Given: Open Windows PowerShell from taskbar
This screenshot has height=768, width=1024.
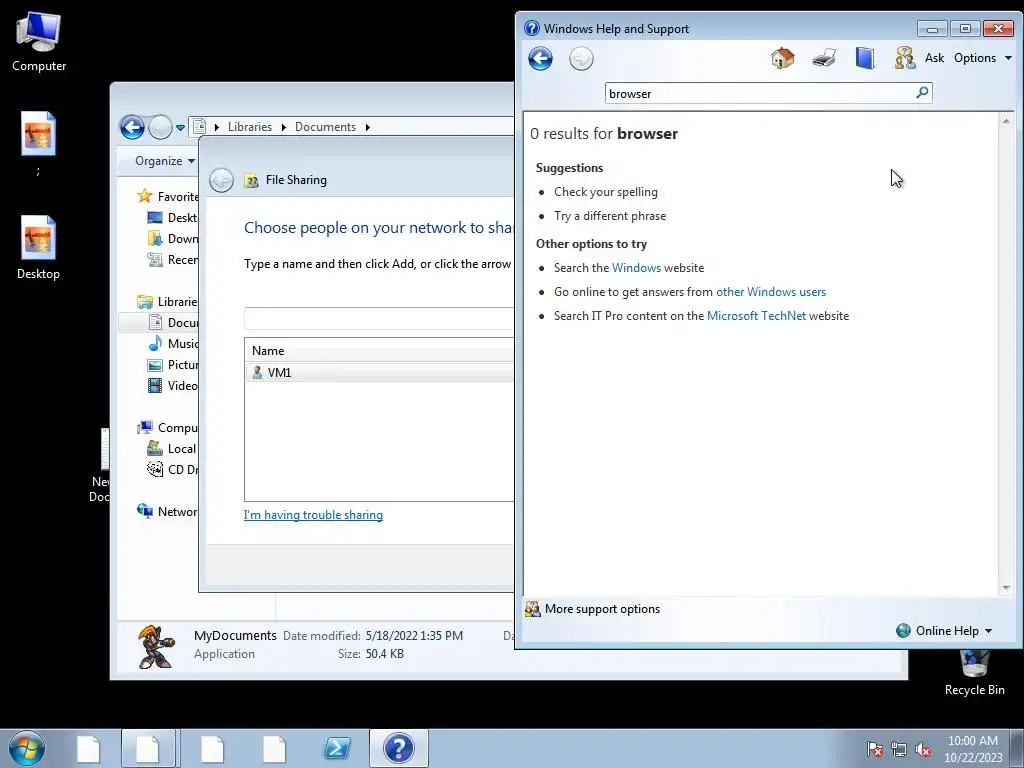Looking at the screenshot, I should pos(337,748).
